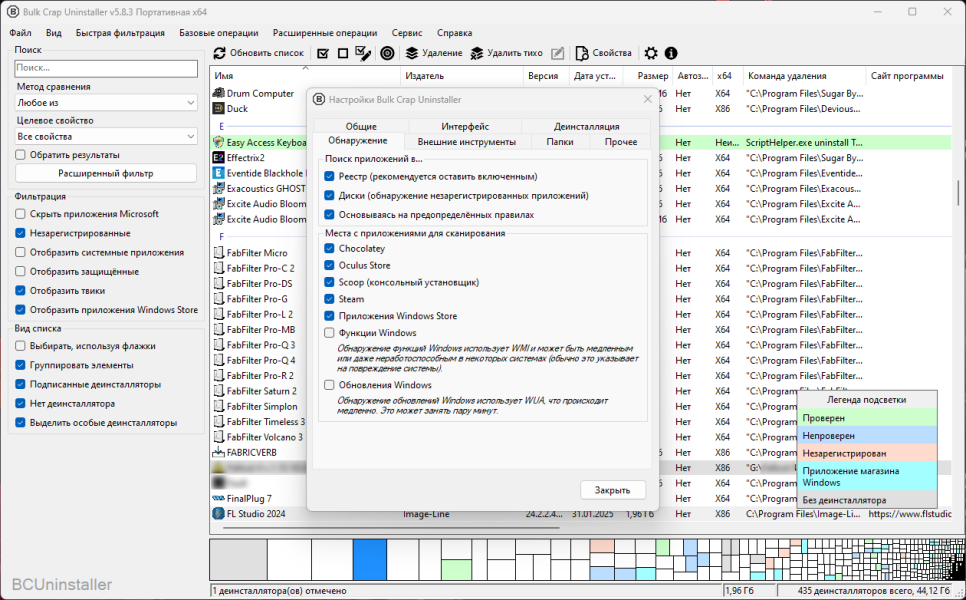Screen dimensions: 966x600
Task: Collapse the F group header in list
Action: coord(222,237)
